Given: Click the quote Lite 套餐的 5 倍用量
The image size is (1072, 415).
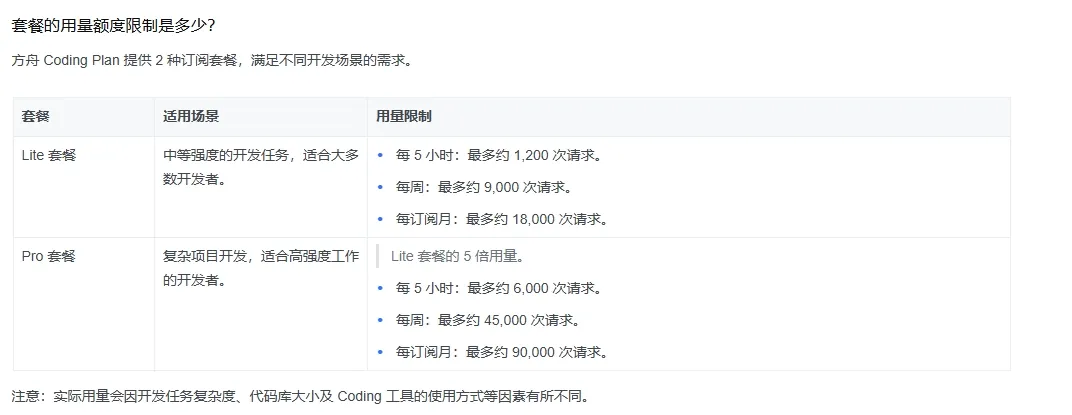Looking at the screenshot, I should (x=458, y=256).
